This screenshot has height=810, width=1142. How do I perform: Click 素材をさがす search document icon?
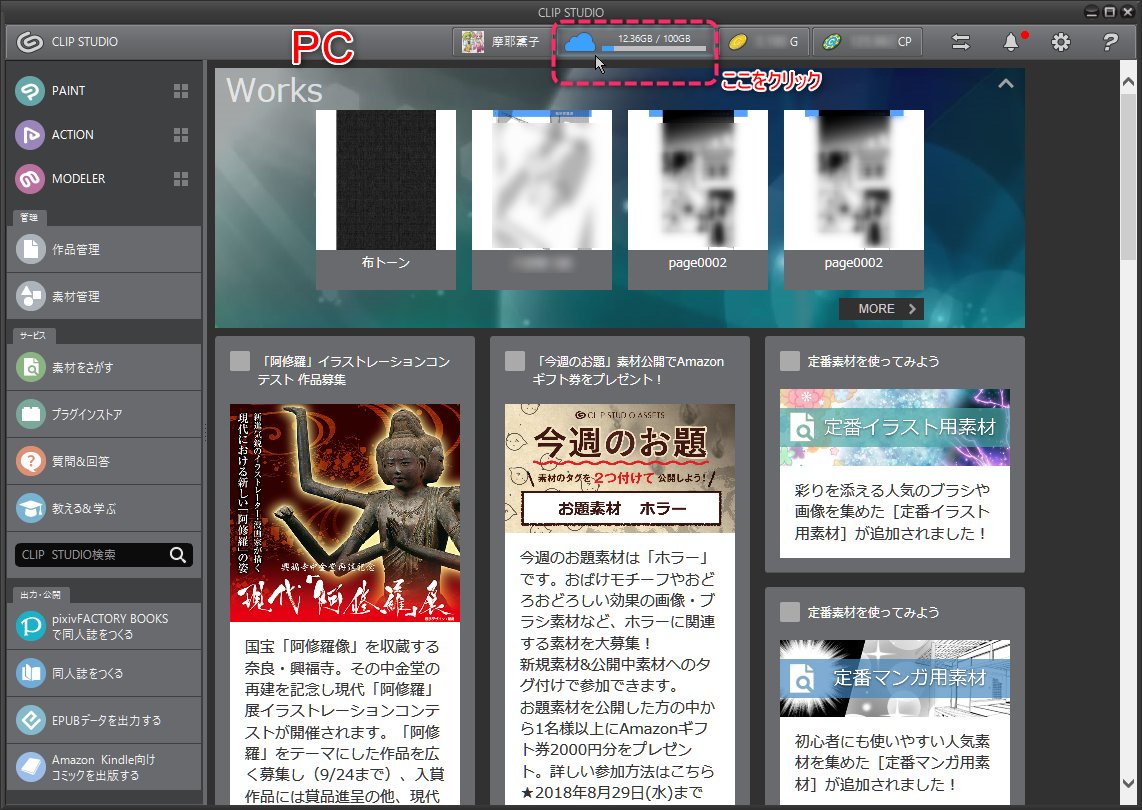click(31, 367)
